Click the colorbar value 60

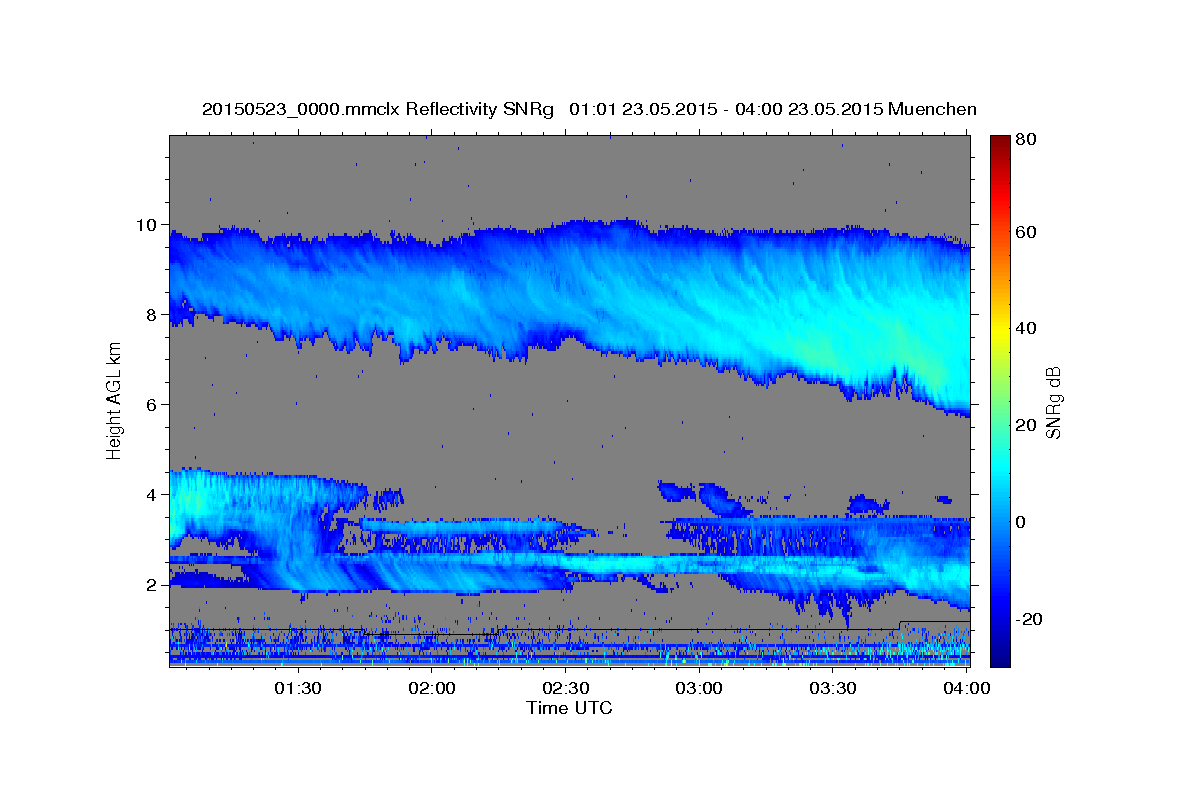(x=1028, y=232)
